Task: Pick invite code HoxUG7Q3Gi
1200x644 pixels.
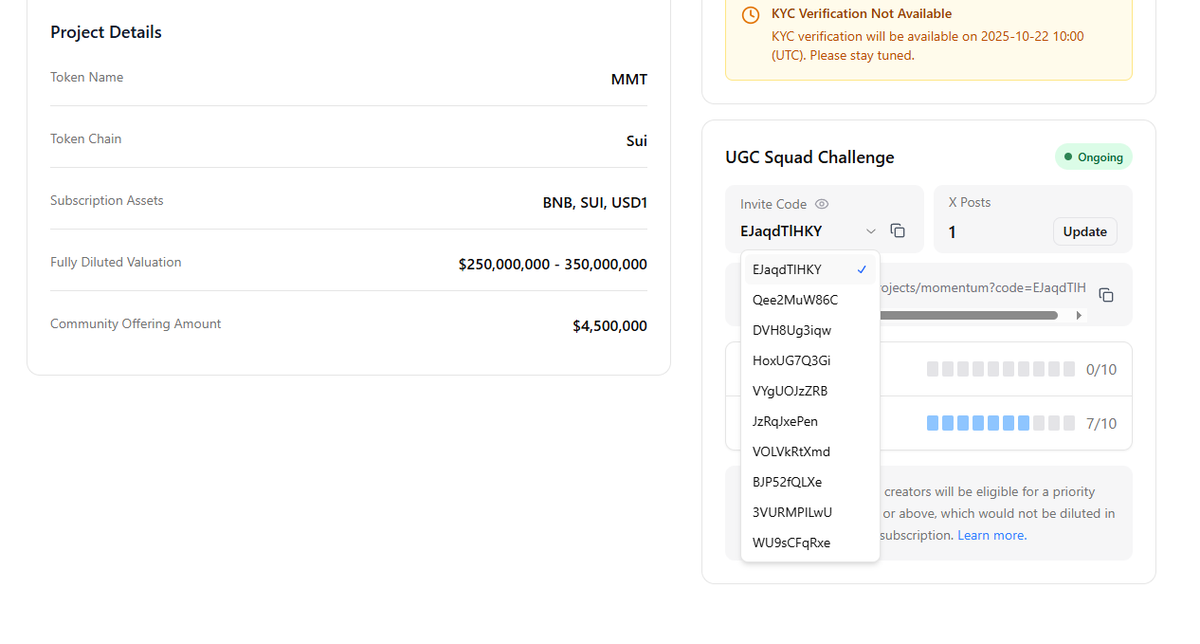Action: pyautogui.click(x=810, y=361)
